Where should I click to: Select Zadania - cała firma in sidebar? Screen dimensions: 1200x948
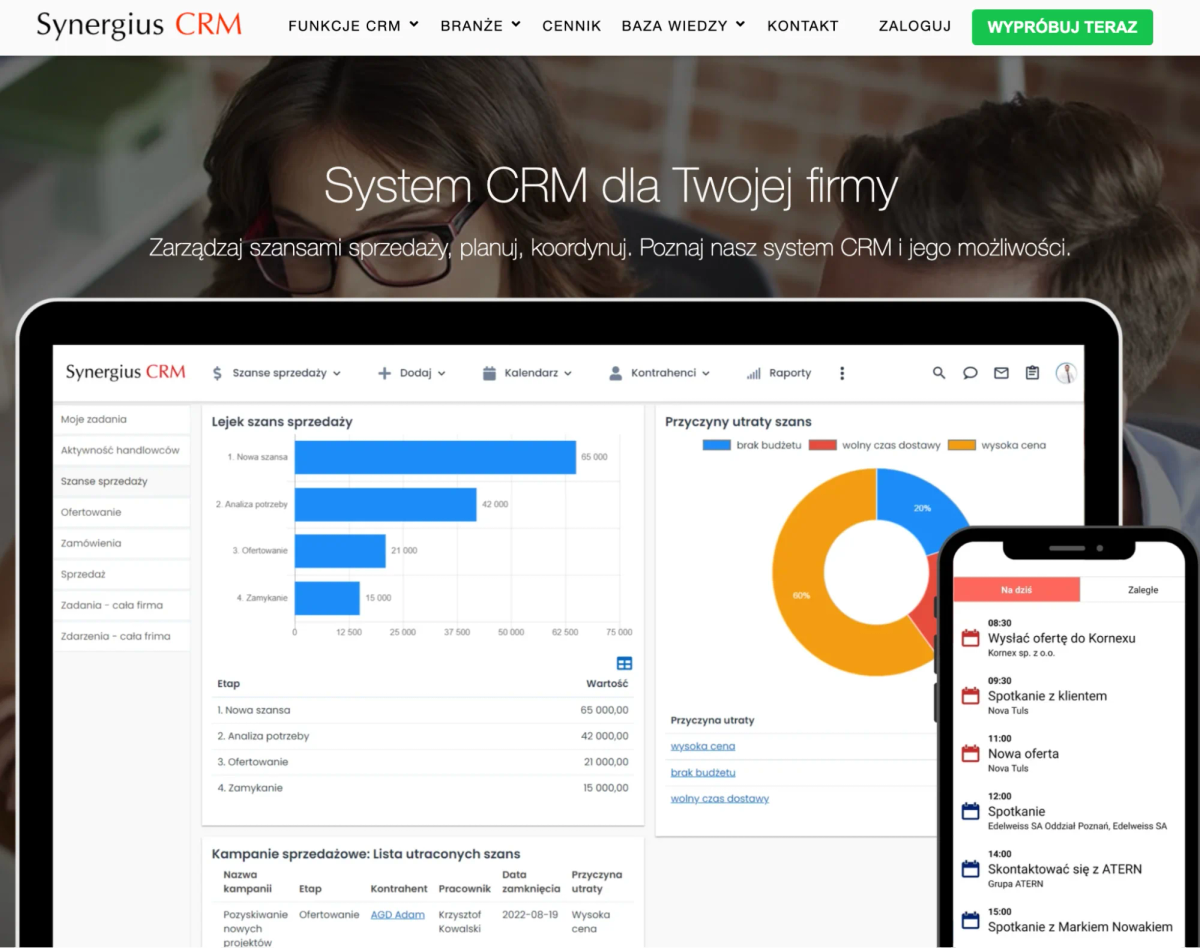tap(121, 605)
